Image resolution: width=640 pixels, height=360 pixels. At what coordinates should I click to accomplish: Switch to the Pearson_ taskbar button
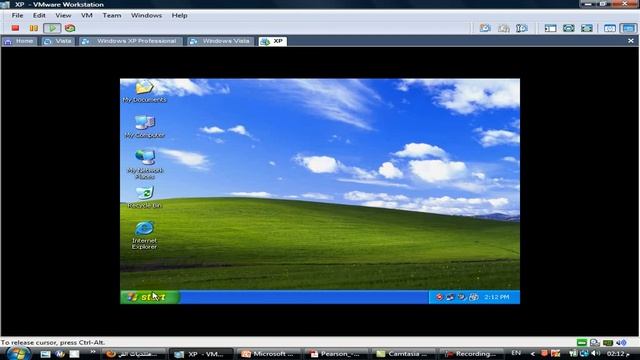(x=335, y=354)
